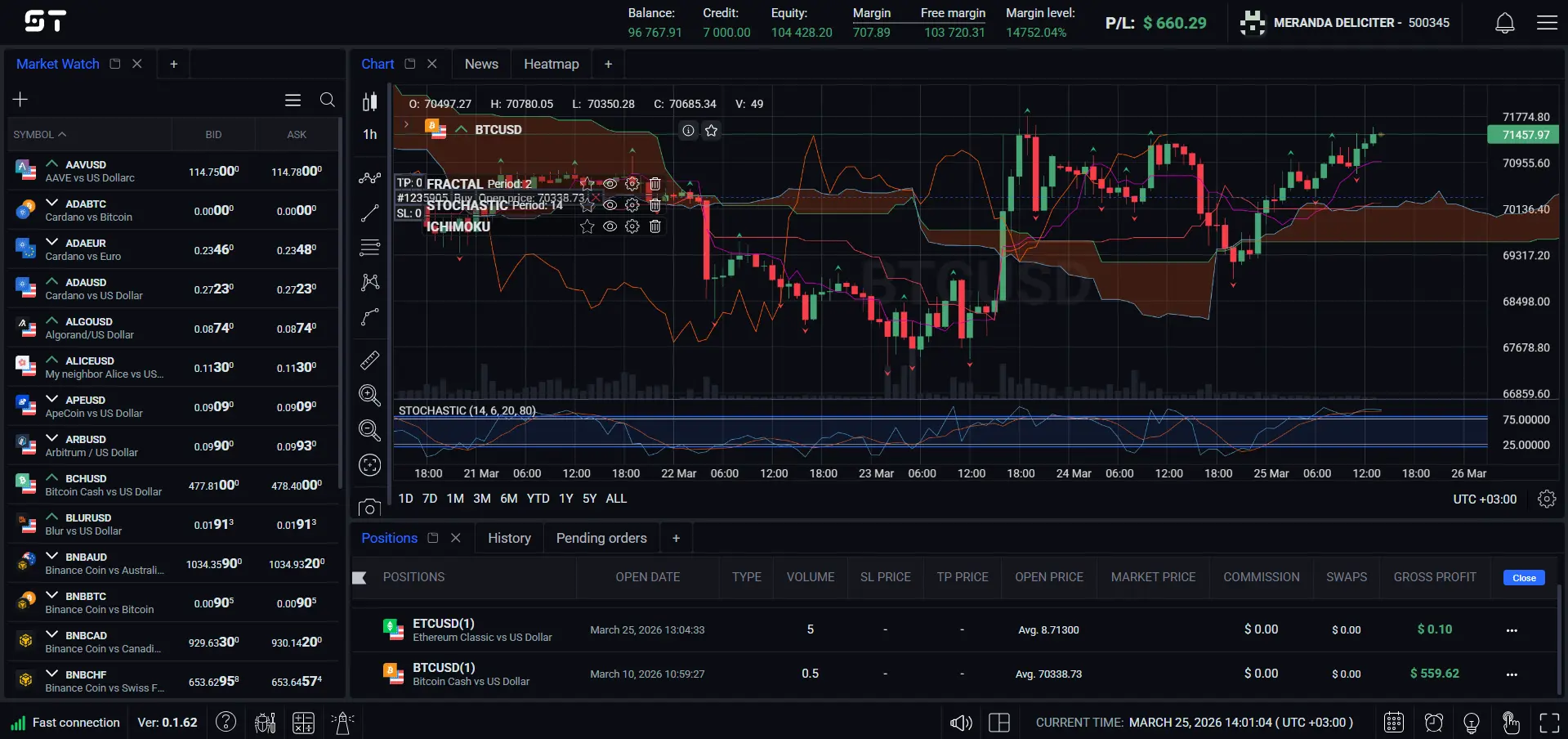Open notifications via the bell icon
Image resolution: width=1568 pixels, height=739 pixels.
click(x=1503, y=22)
